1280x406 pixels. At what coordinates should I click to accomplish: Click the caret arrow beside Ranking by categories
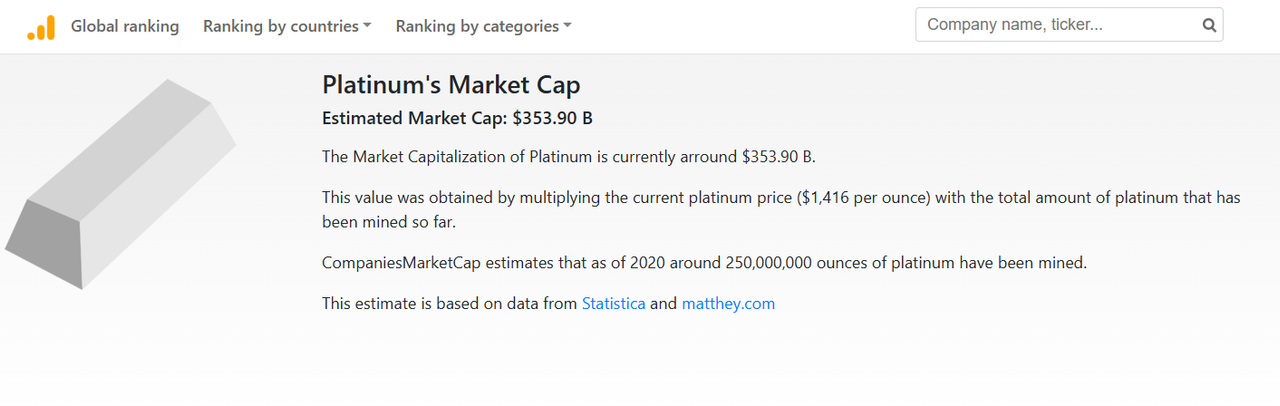point(567,27)
